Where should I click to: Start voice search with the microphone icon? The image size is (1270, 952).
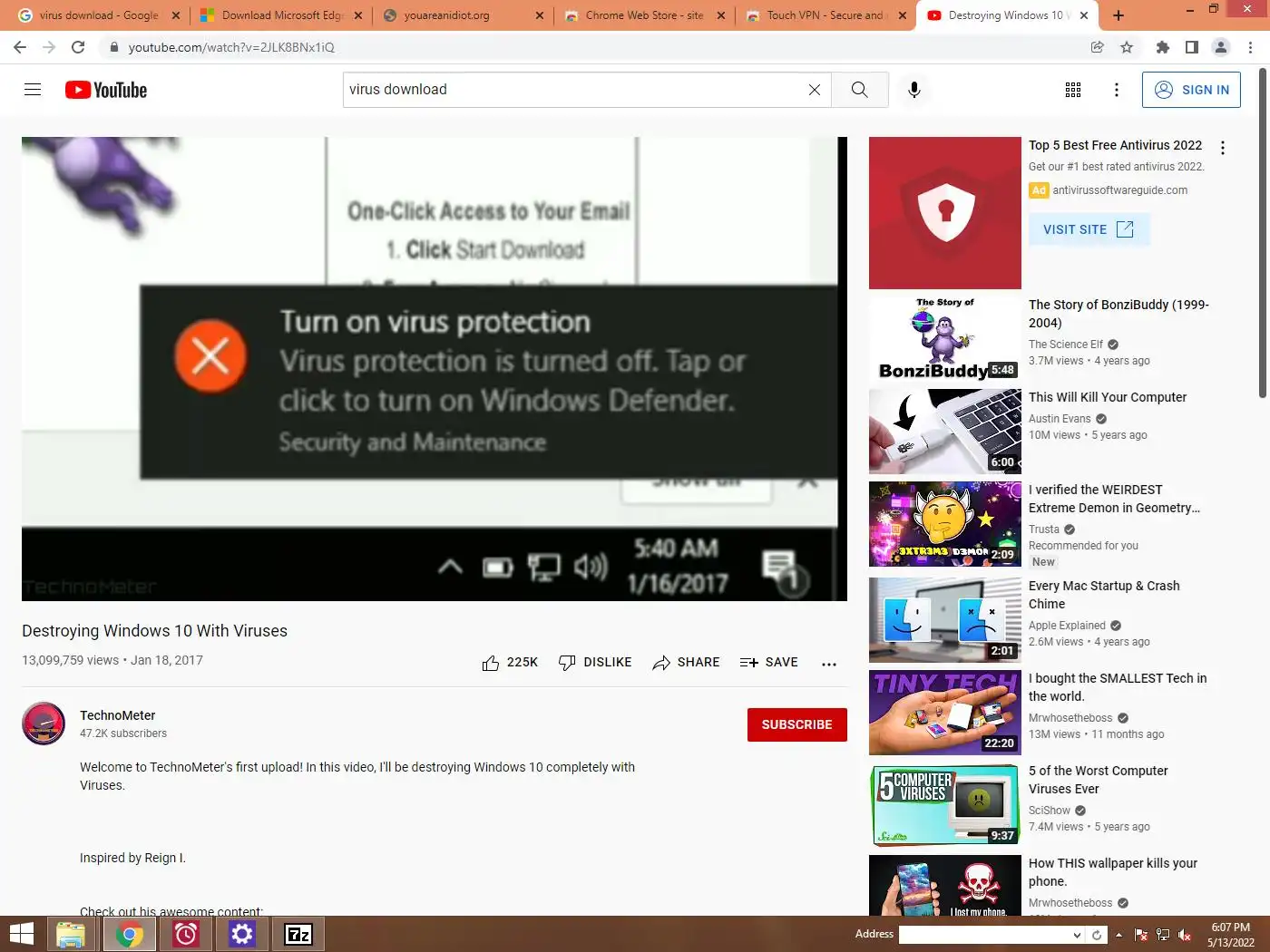coord(914,90)
